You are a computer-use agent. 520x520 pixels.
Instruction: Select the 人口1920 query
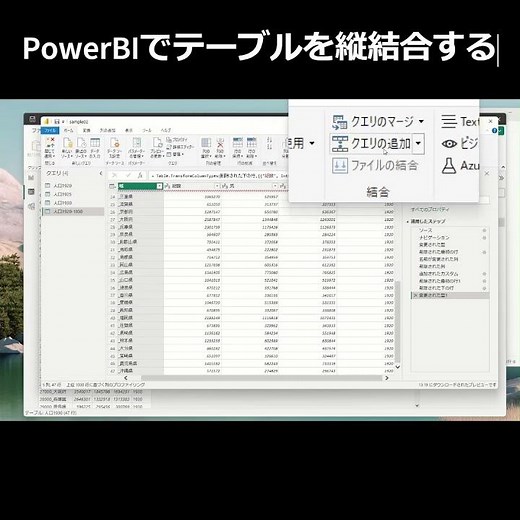point(73,186)
